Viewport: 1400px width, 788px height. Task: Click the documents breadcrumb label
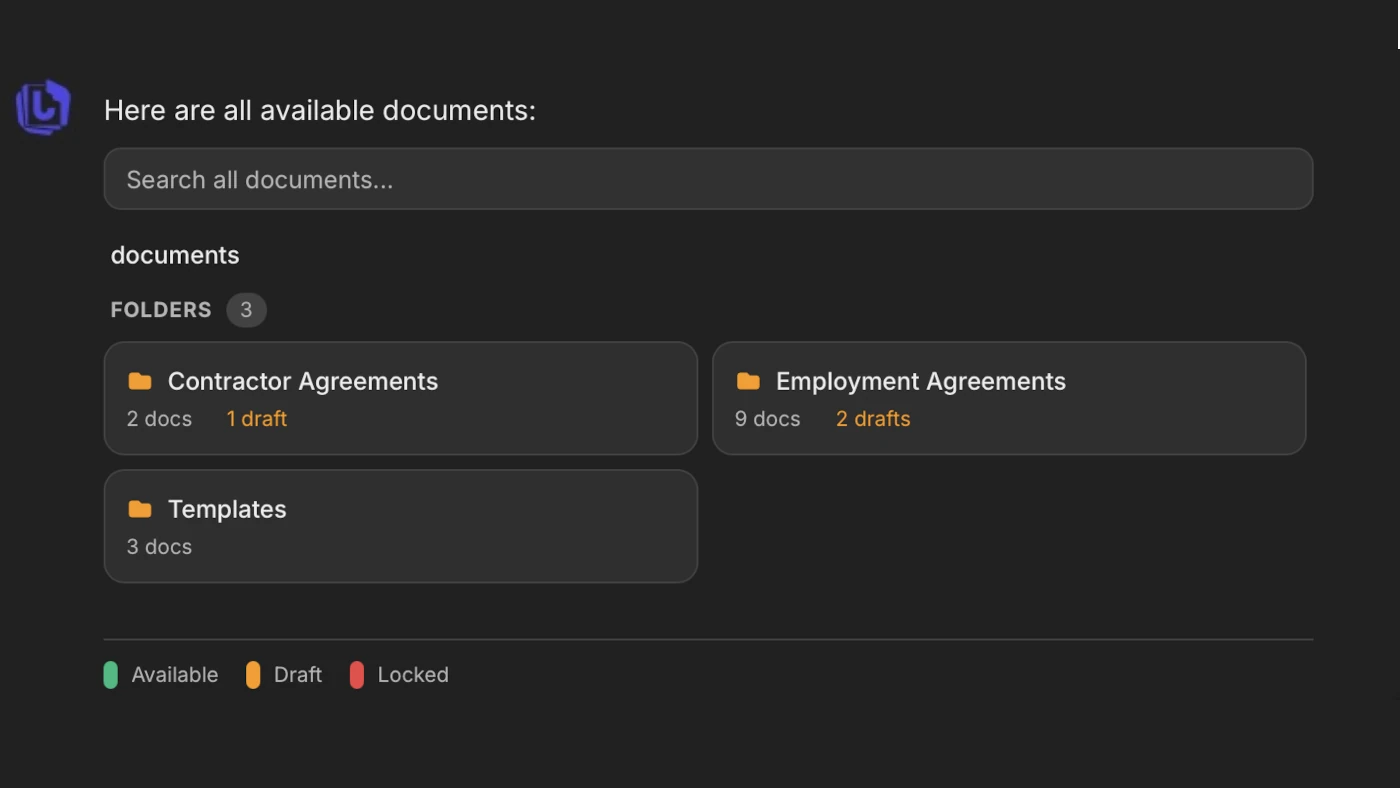pyautogui.click(x=175, y=255)
